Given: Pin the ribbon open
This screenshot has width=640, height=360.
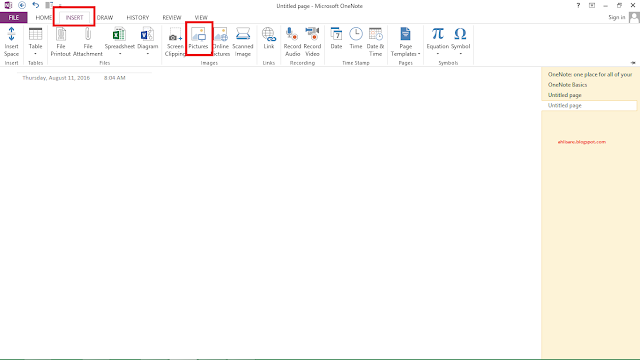Looking at the screenshot, I should coord(633,63).
